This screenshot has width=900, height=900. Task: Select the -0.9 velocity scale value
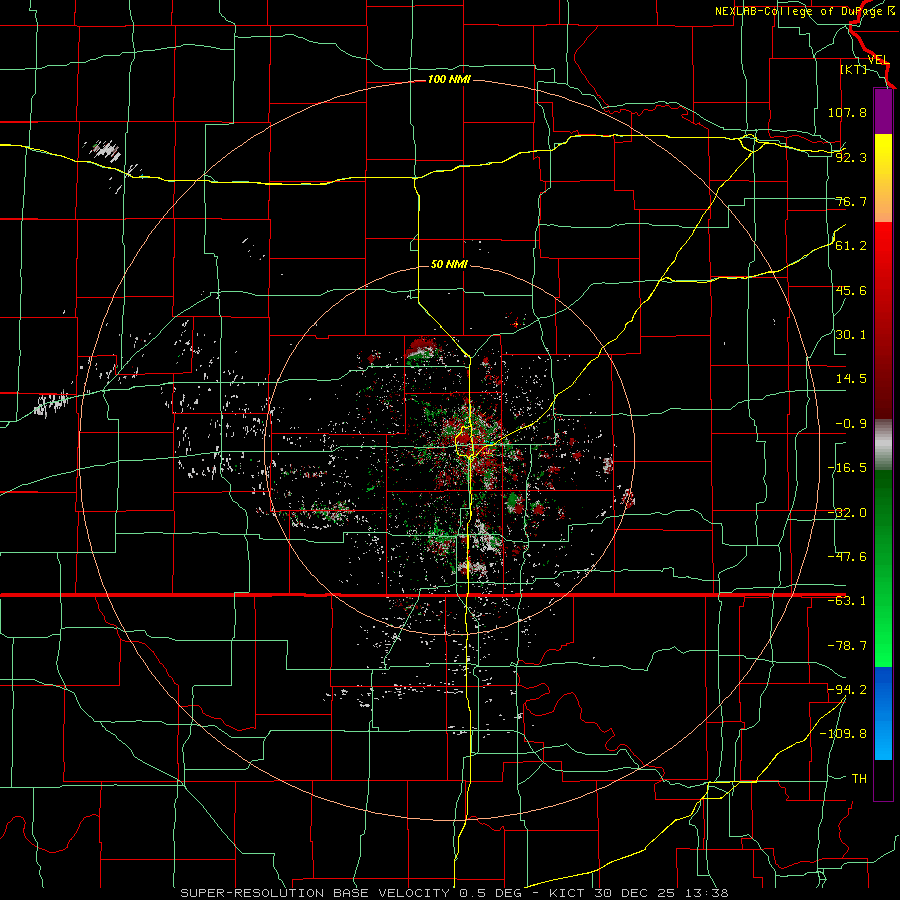[x=851, y=424]
